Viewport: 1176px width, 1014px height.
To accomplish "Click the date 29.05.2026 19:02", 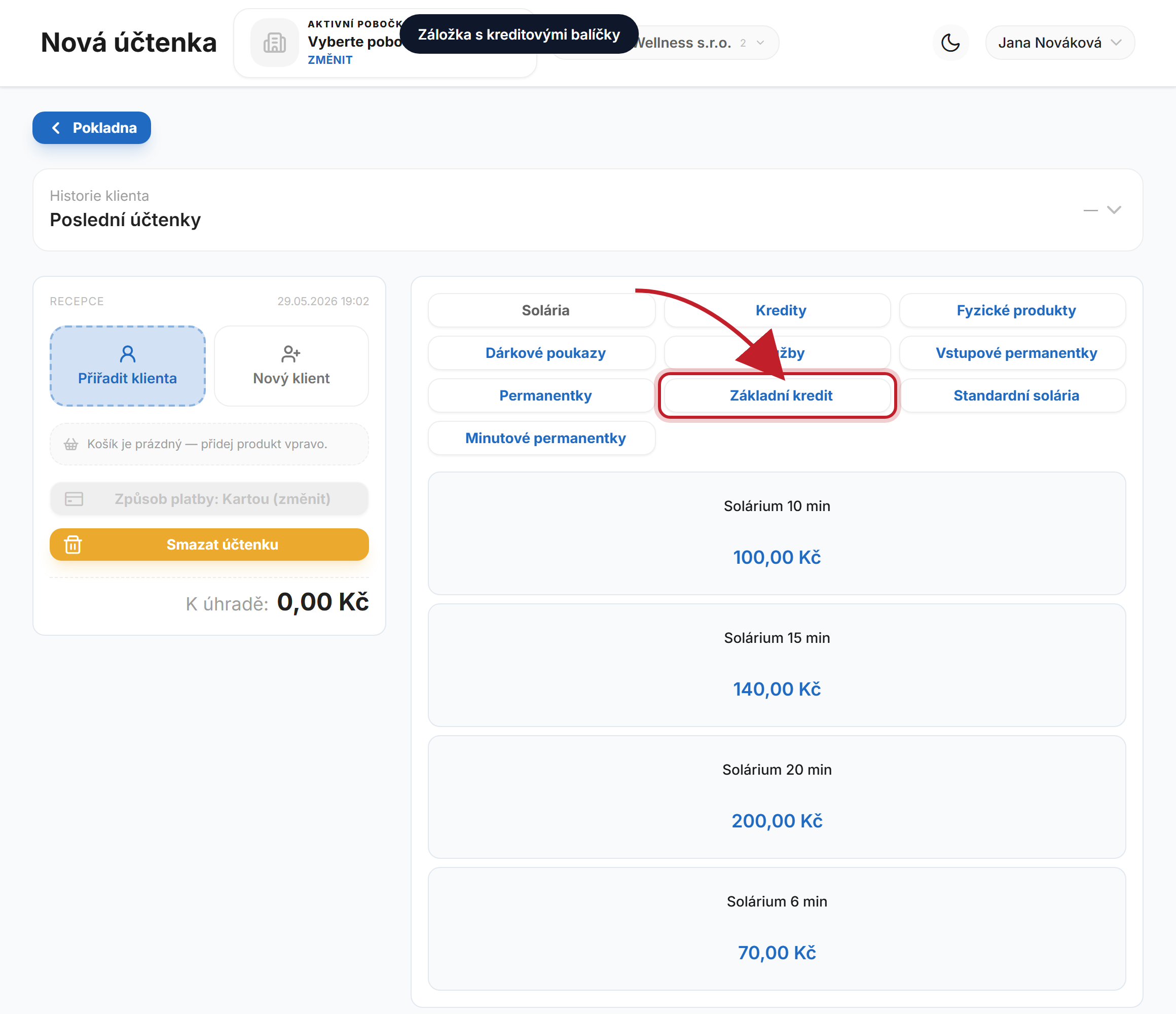I will (x=323, y=301).
